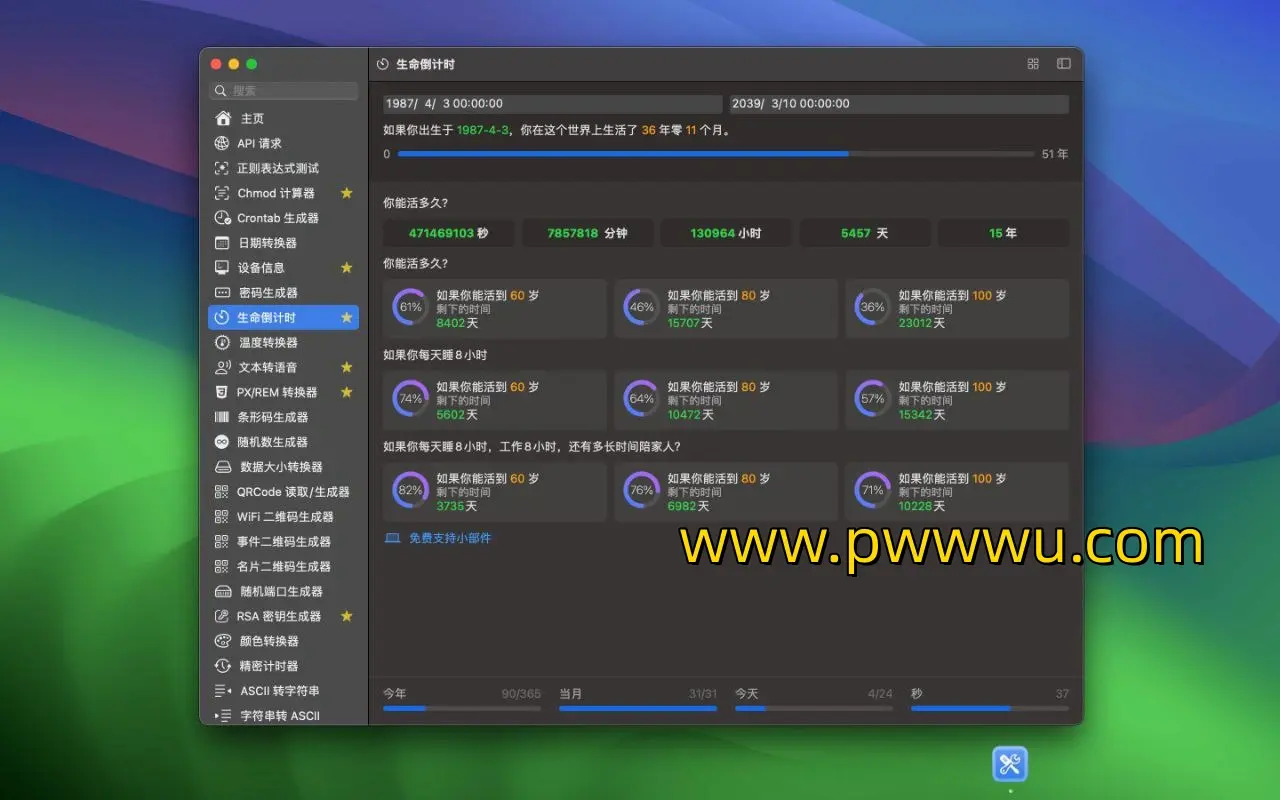This screenshot has width=1280, height=800.
Task: Select the 日期转换器 sidebar entry
Action: pos(266,243)
